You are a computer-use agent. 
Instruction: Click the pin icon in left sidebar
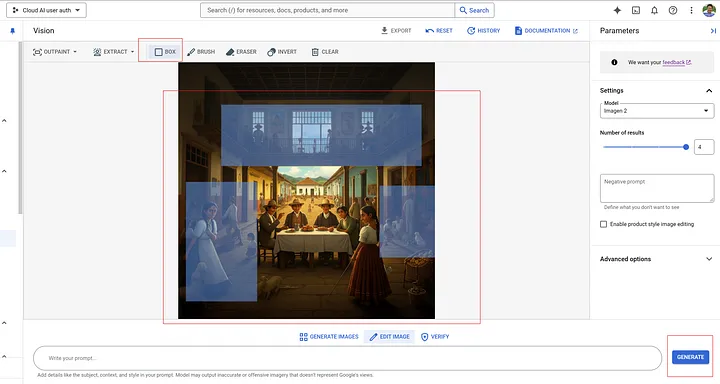[x=12, y=31]
